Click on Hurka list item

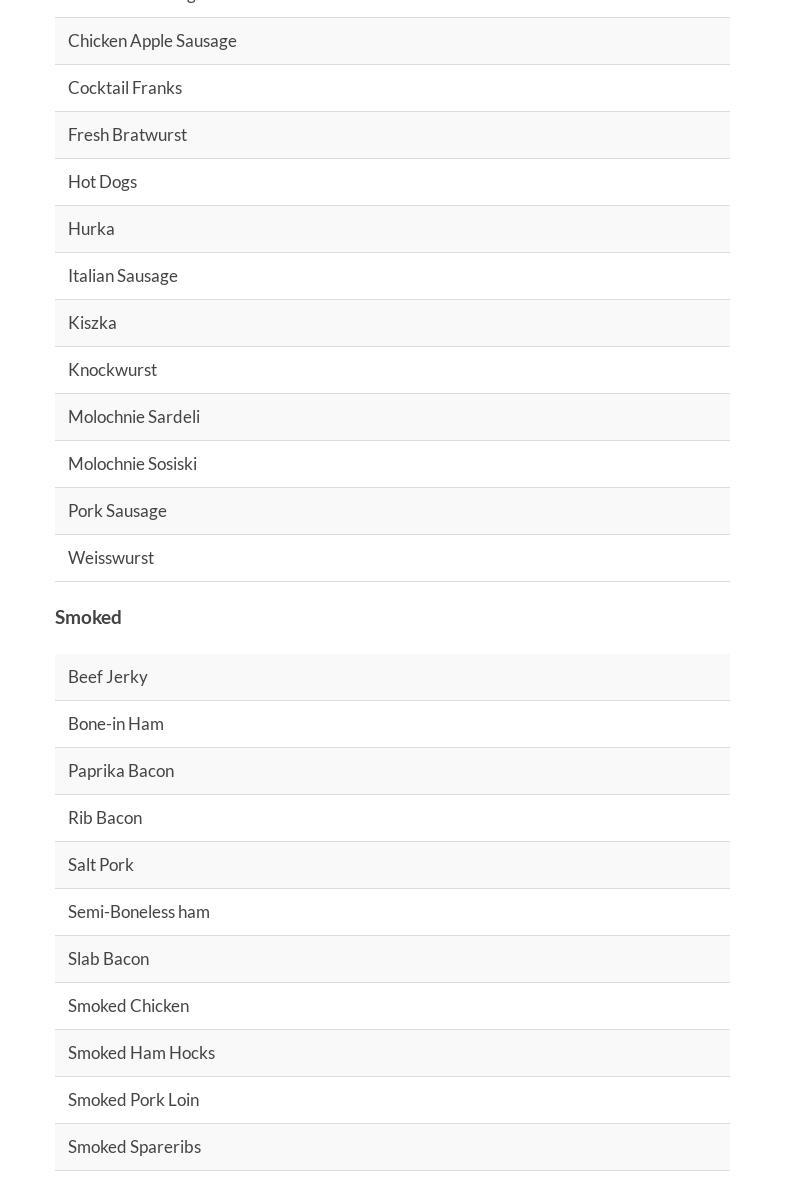pos(91,229)
